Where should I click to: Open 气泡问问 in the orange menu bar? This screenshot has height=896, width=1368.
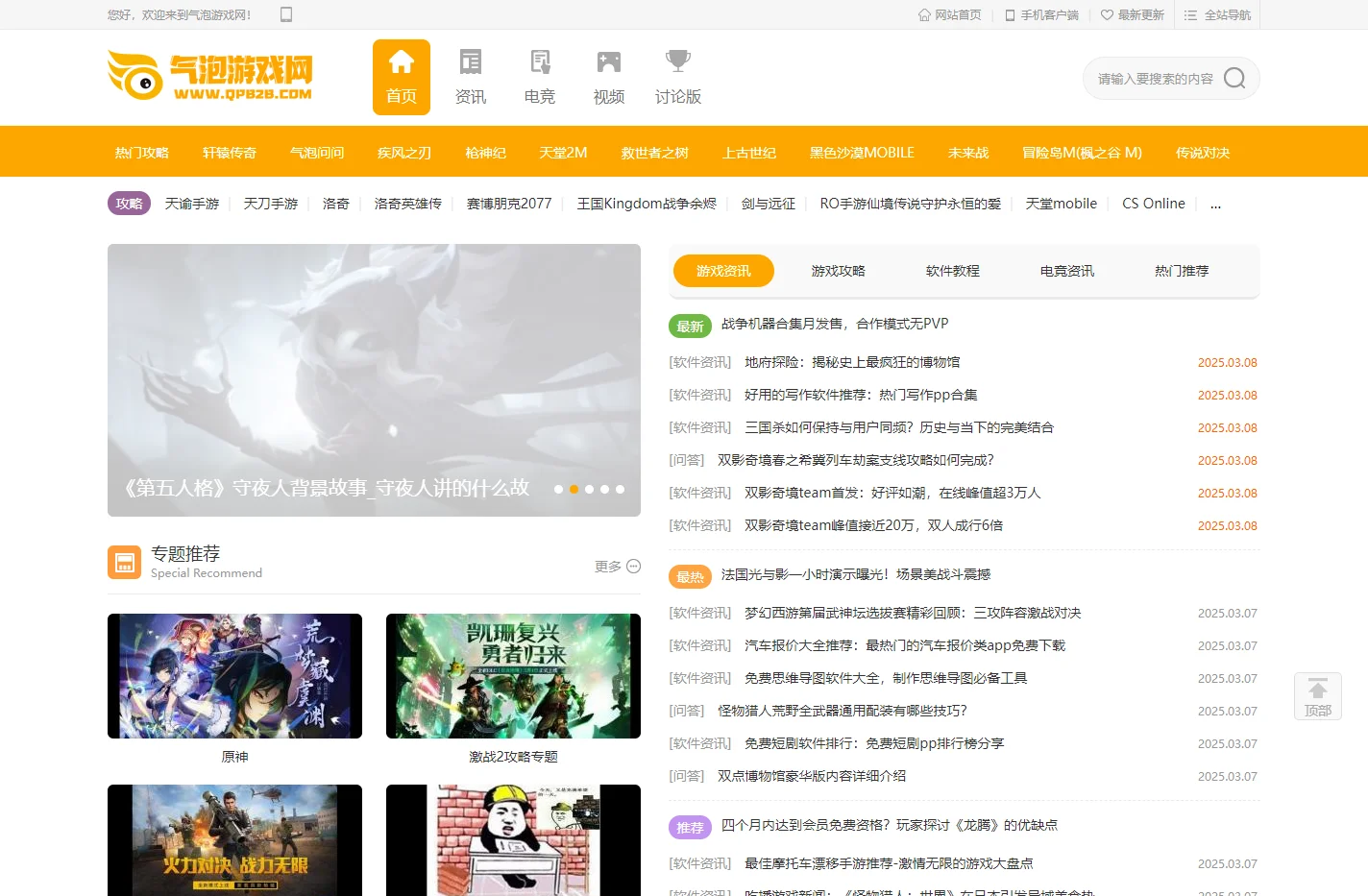coord(317,153)
